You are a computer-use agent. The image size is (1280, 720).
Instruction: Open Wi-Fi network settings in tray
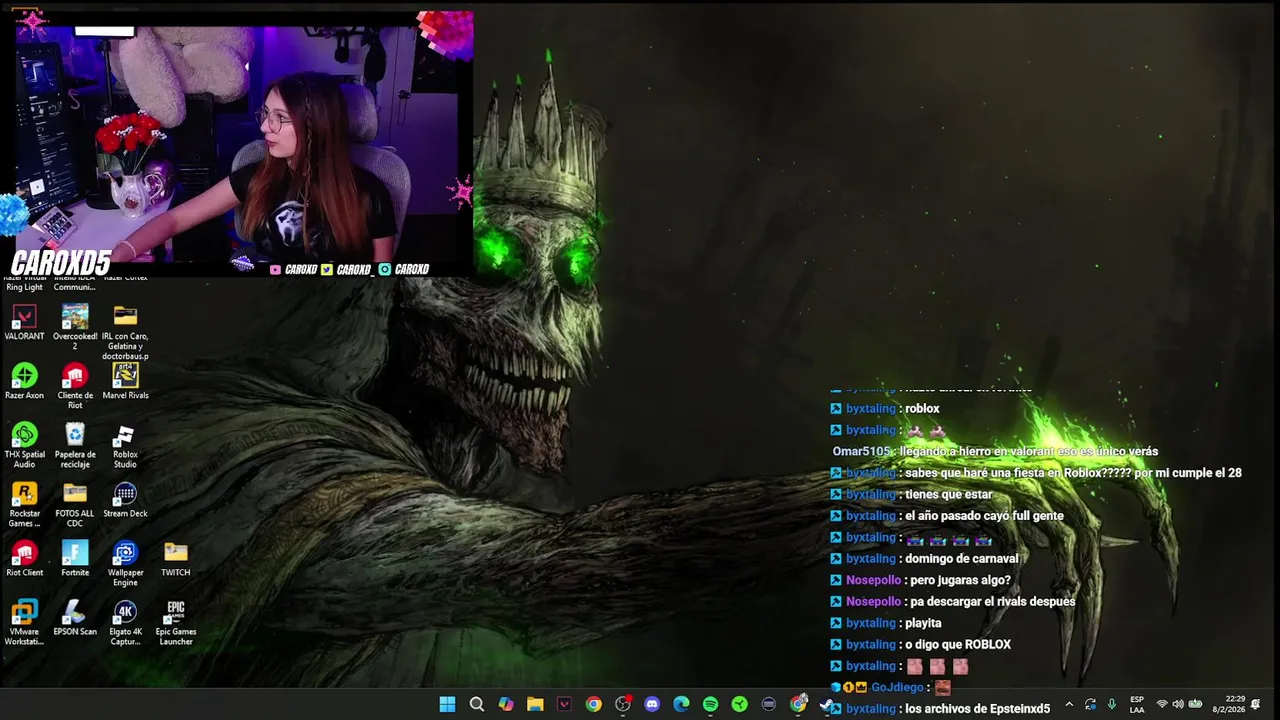coord(1162,704)
